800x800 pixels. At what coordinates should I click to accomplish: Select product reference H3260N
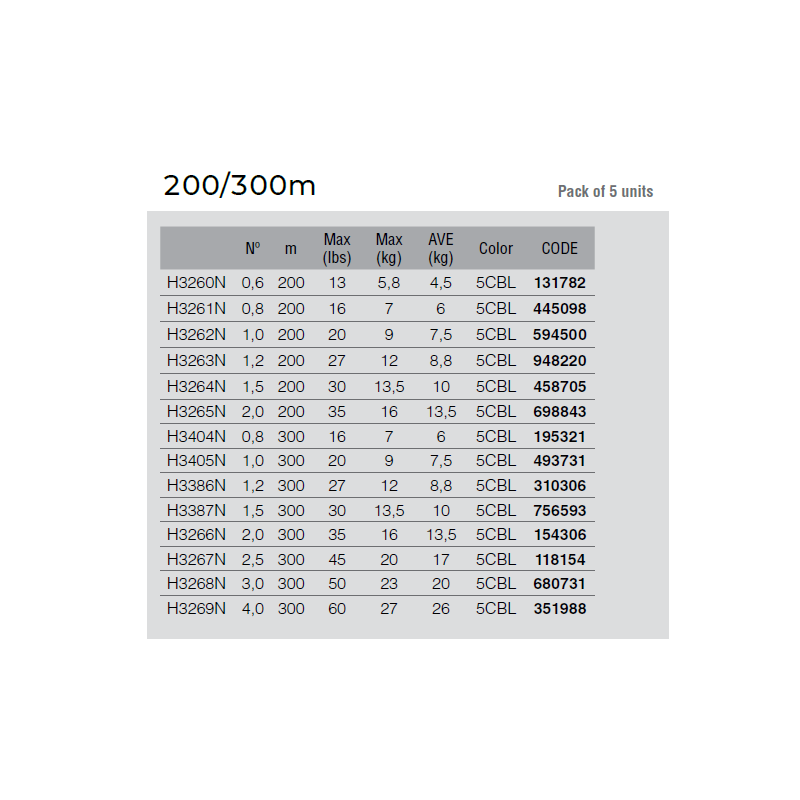(196, 283)
